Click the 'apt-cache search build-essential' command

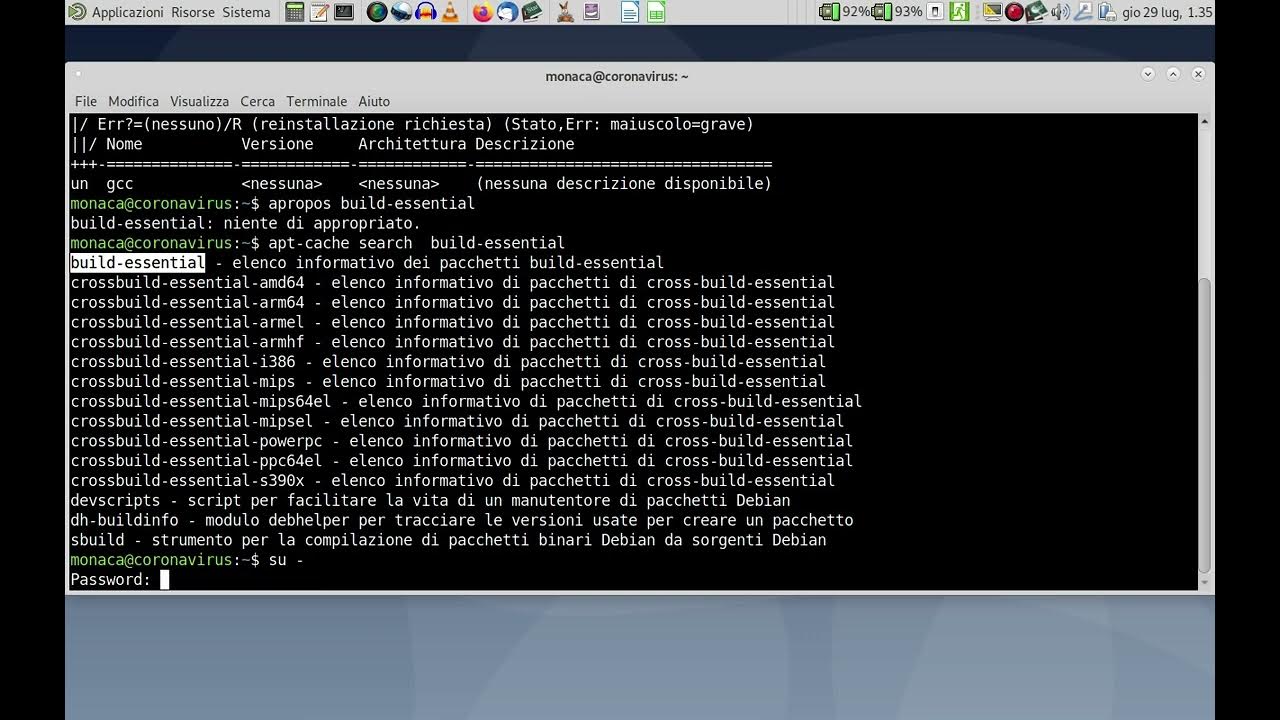416,243
